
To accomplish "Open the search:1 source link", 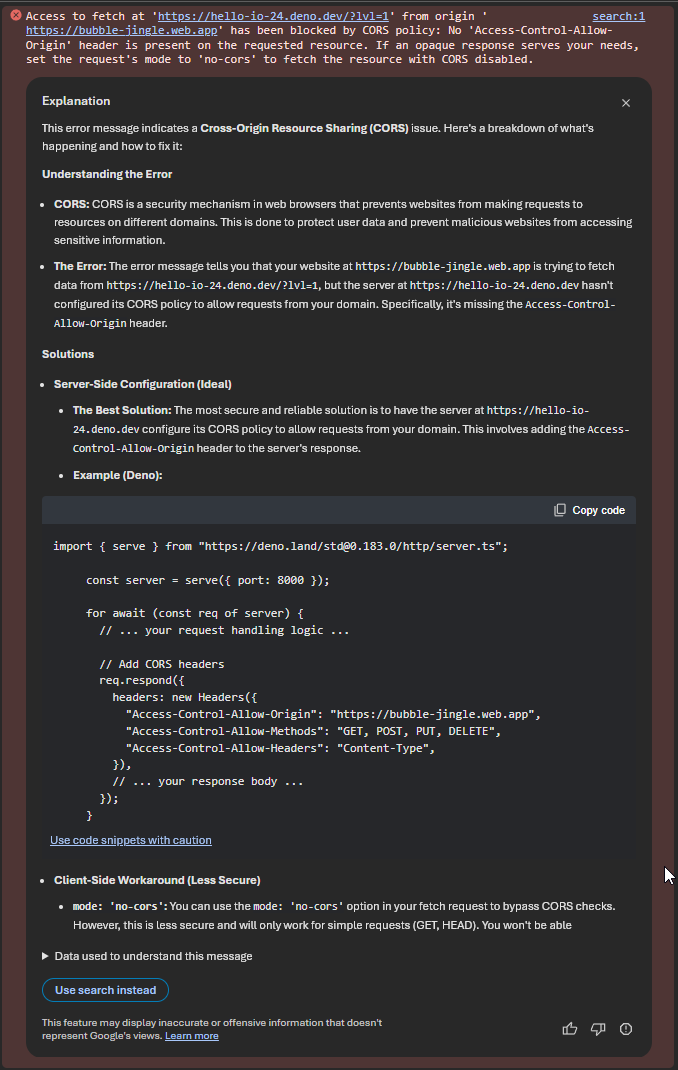I will (x=619, y=16).
